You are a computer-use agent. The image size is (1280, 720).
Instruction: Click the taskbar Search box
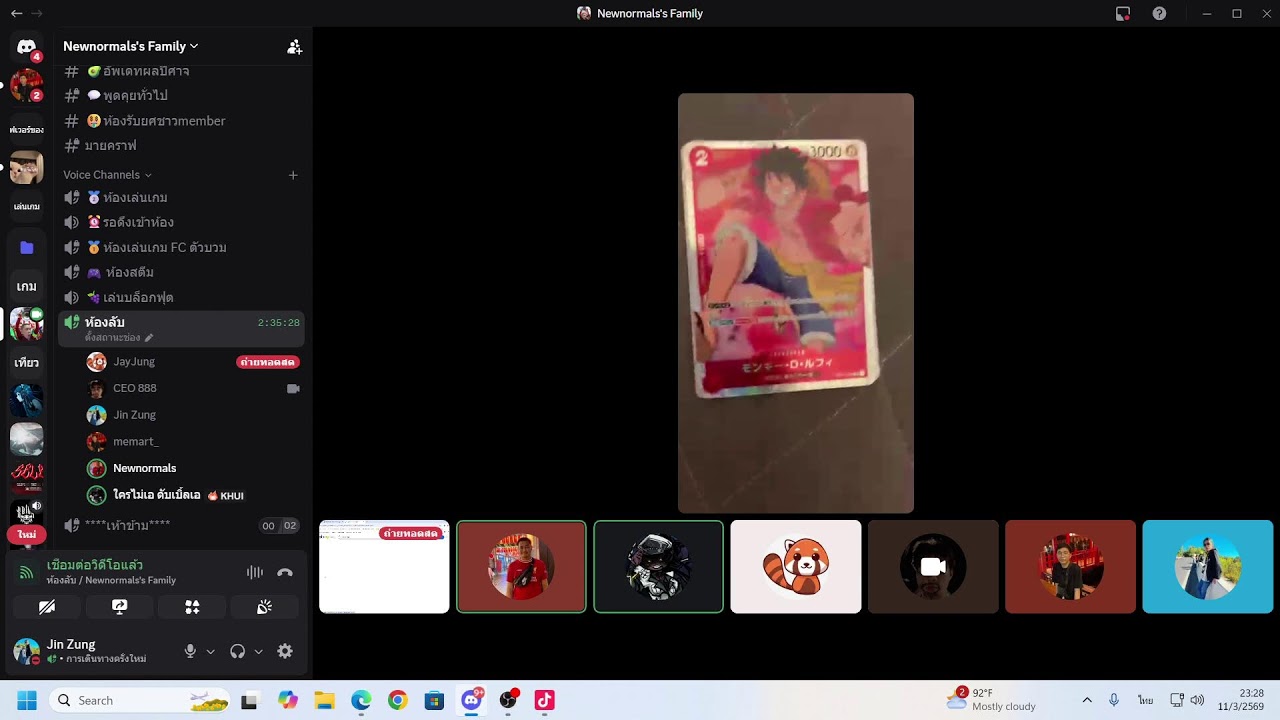pos(140,700)
